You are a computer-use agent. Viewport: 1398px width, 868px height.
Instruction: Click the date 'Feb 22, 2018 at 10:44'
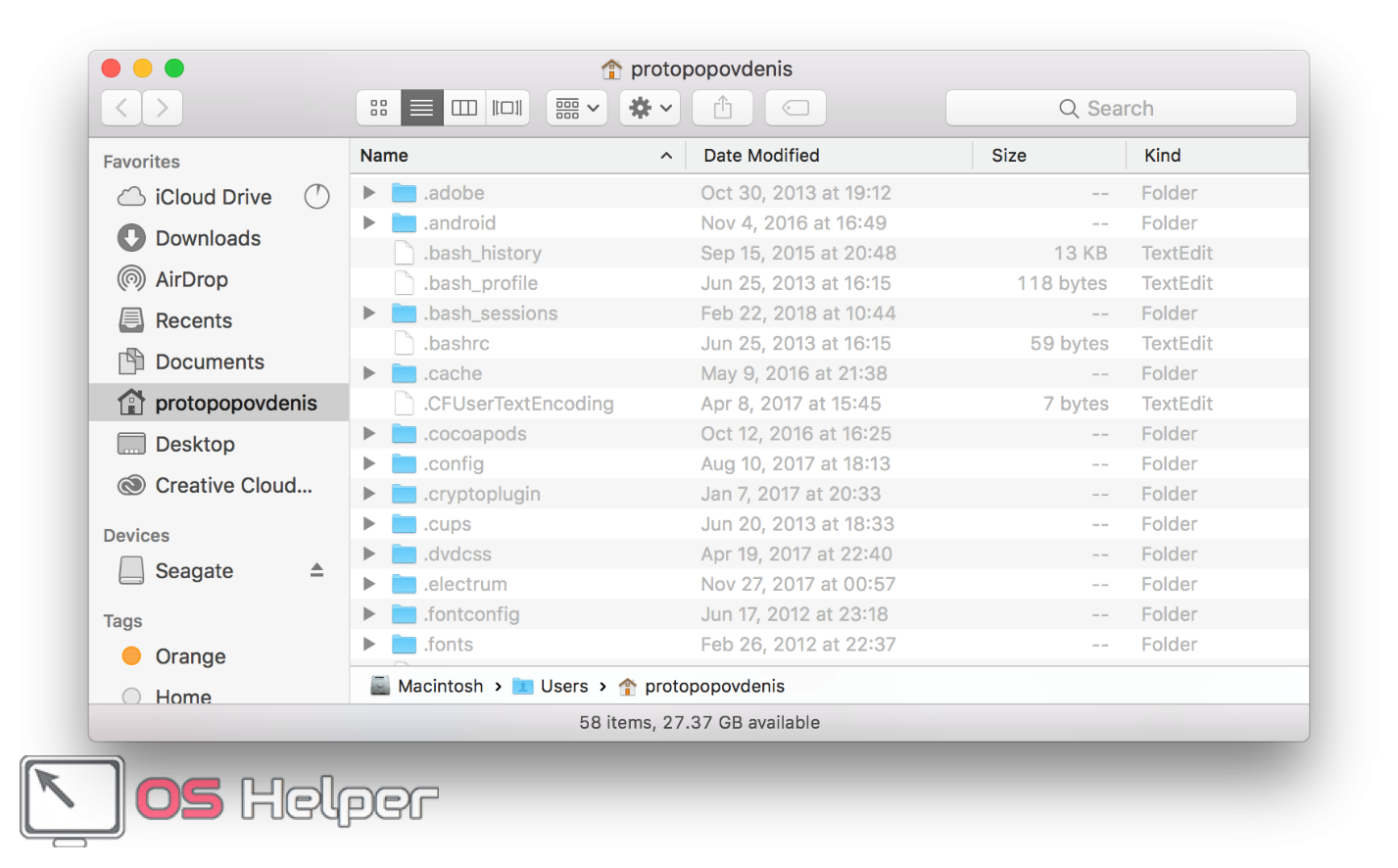tap(798, 313)
